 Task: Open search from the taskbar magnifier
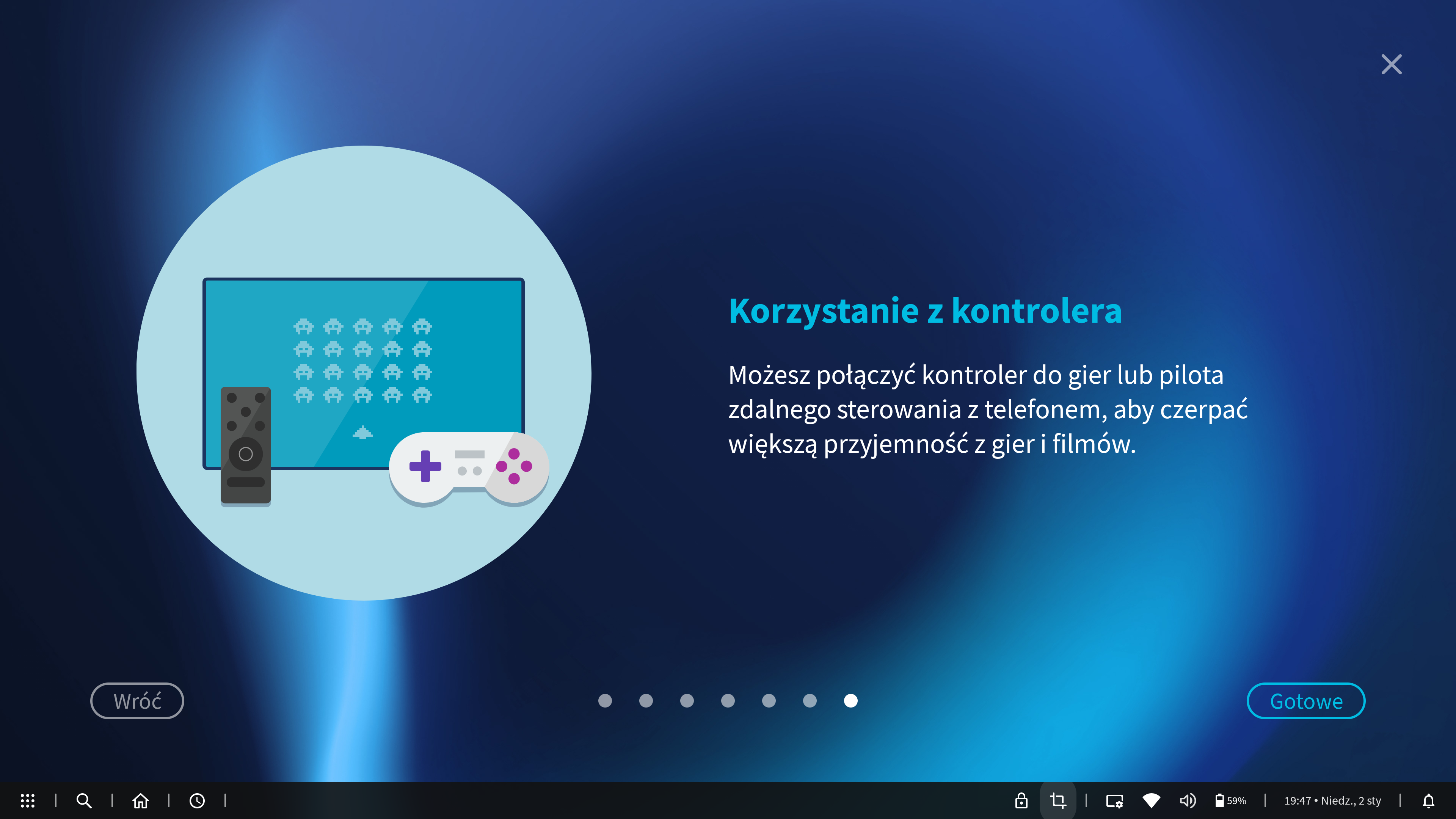click(84, 800)
